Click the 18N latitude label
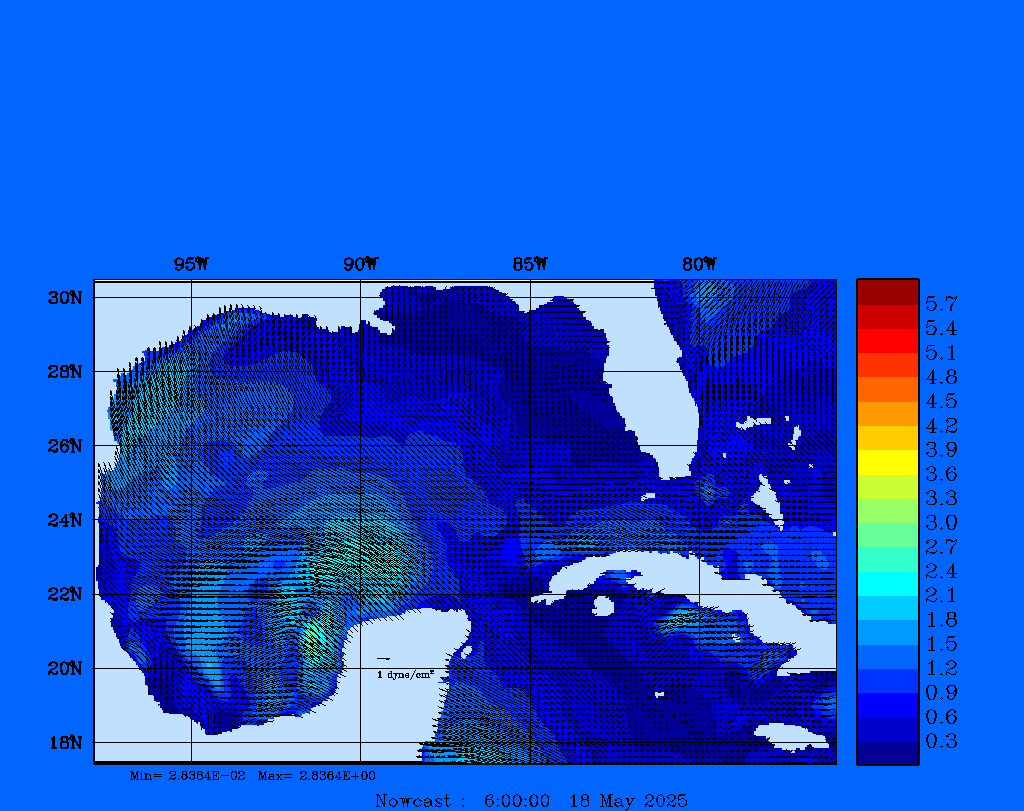The width and height of the screenshot is (1024, 811). pyautogui.click(x=64, y=742)
